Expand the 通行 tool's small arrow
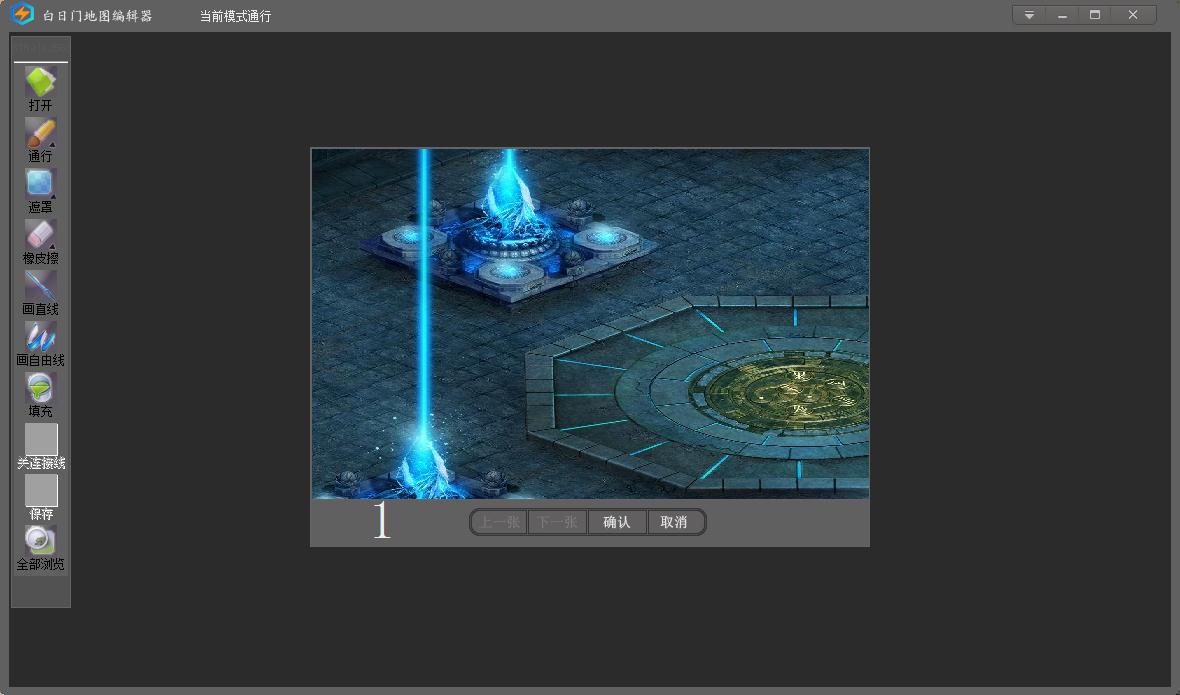 (x=53, y=144)
